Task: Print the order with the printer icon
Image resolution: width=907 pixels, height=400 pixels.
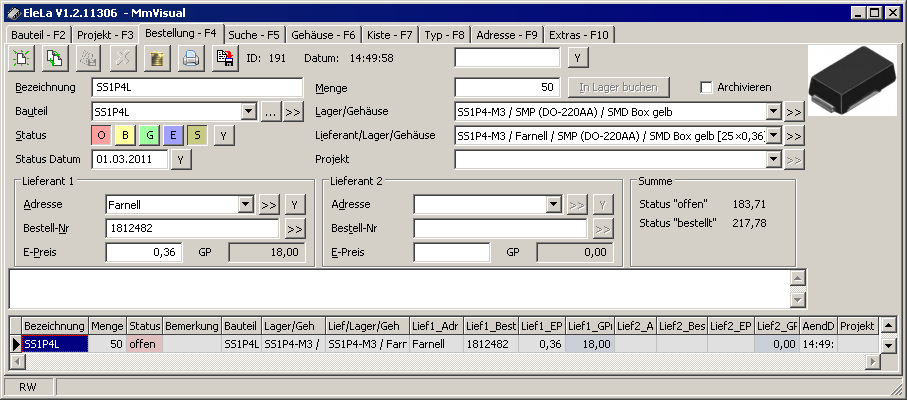Action: [191, 58]
